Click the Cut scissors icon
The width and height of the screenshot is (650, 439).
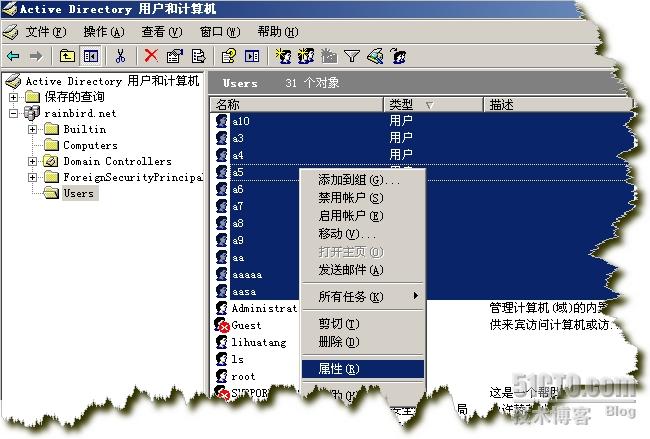click(x=121, y=56)
